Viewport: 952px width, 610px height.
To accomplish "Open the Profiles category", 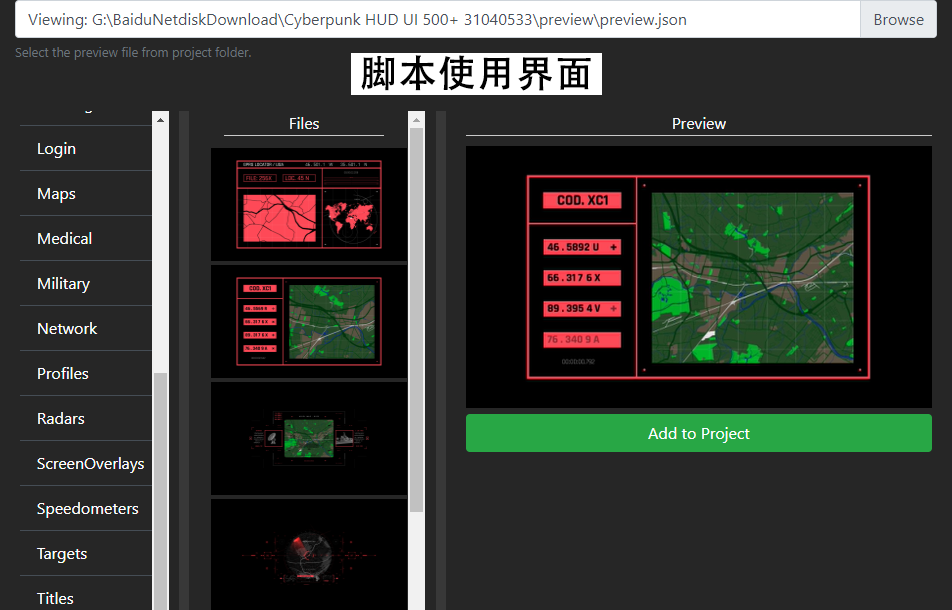I will point(86,373).
